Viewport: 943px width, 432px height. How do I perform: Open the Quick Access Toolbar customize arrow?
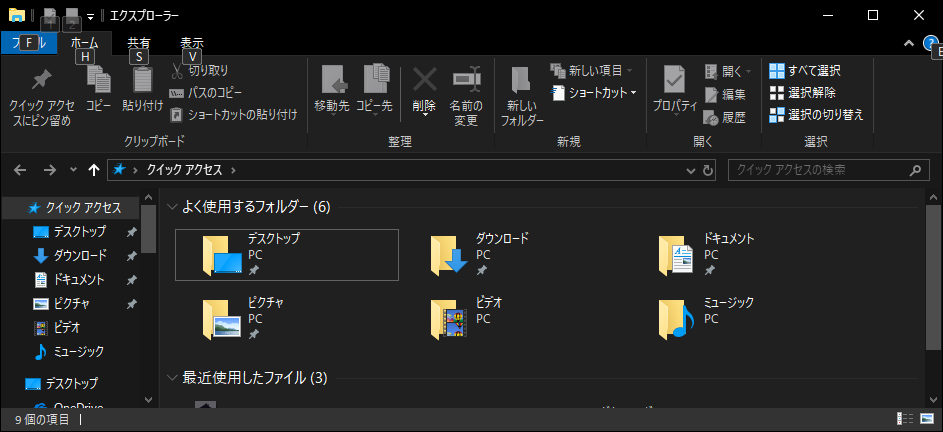90,16
